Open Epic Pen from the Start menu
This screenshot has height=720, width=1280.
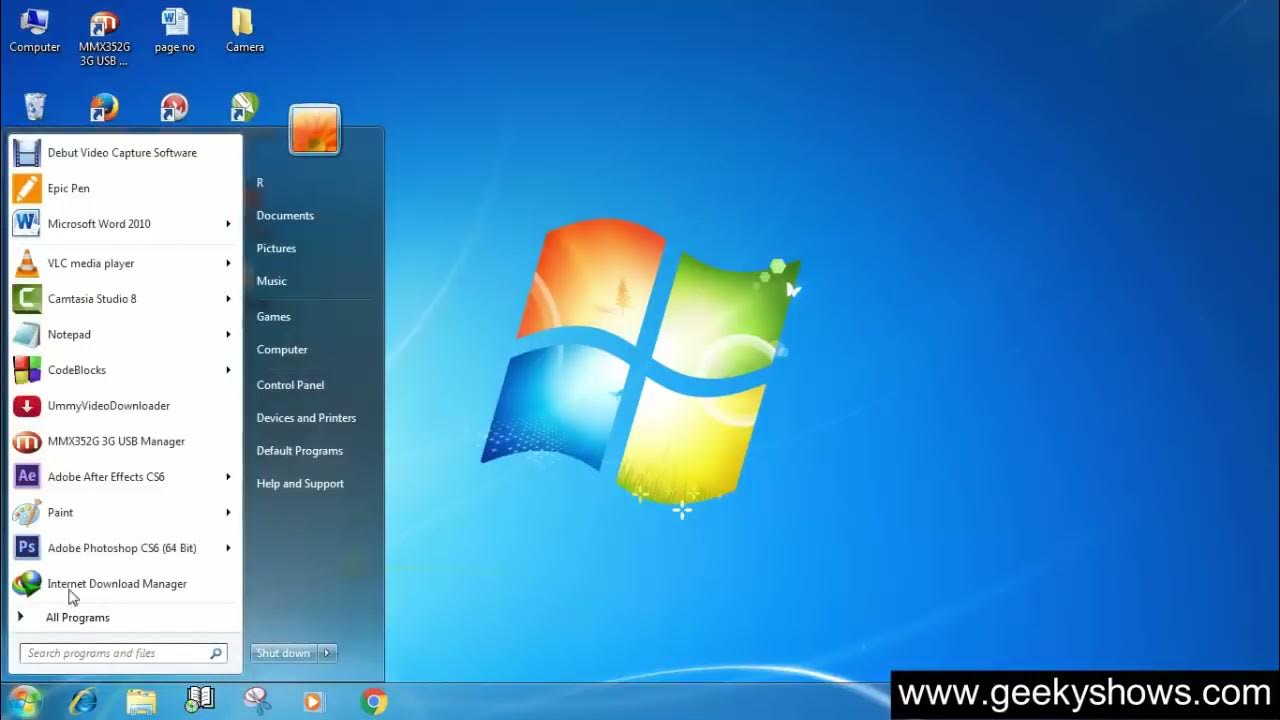click(124, 188)
